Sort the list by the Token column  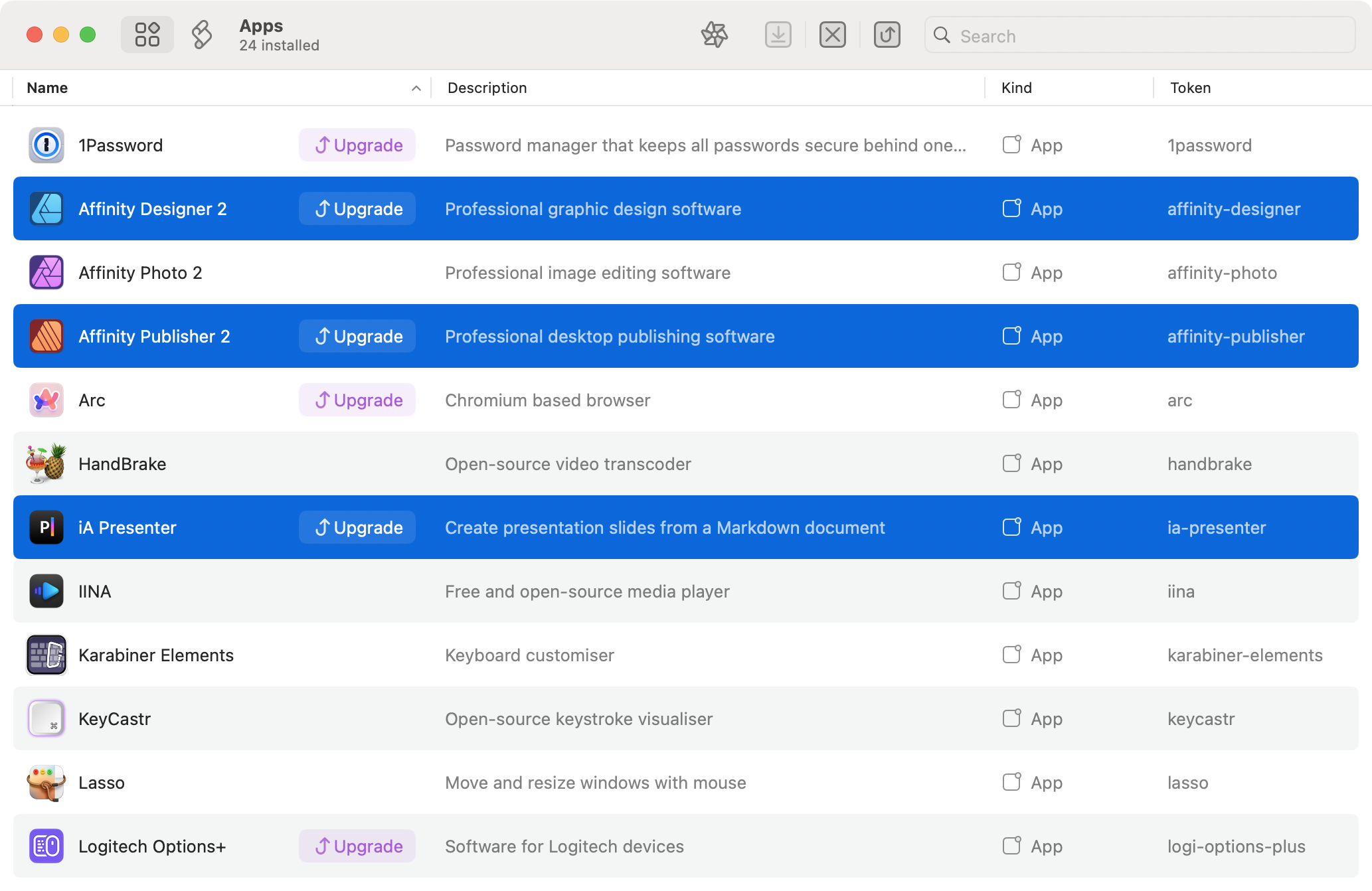coord(1190,88)
